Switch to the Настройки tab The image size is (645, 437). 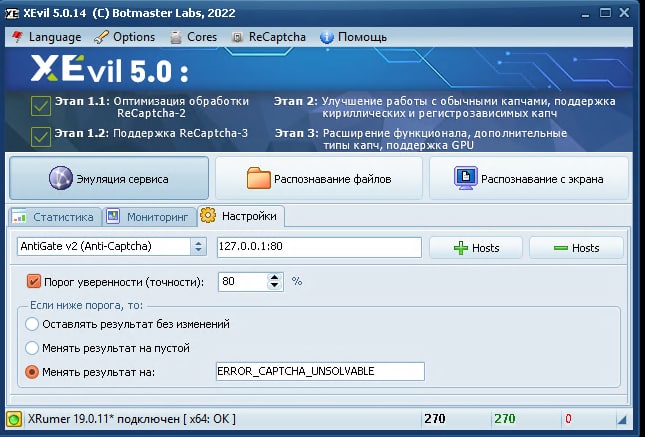(241, 216)
